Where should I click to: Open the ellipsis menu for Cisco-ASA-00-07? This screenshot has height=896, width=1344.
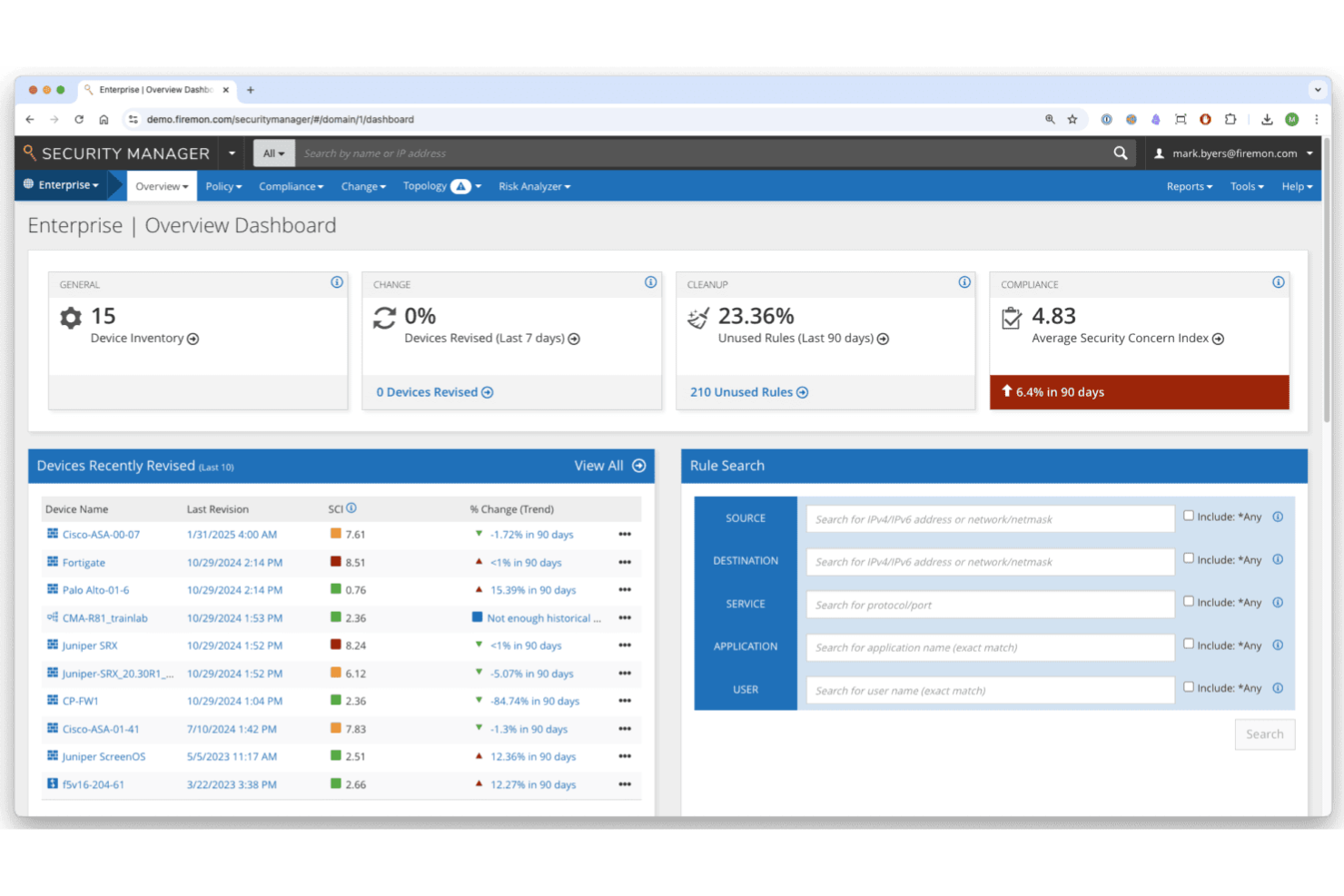click(x=624, y=535)
